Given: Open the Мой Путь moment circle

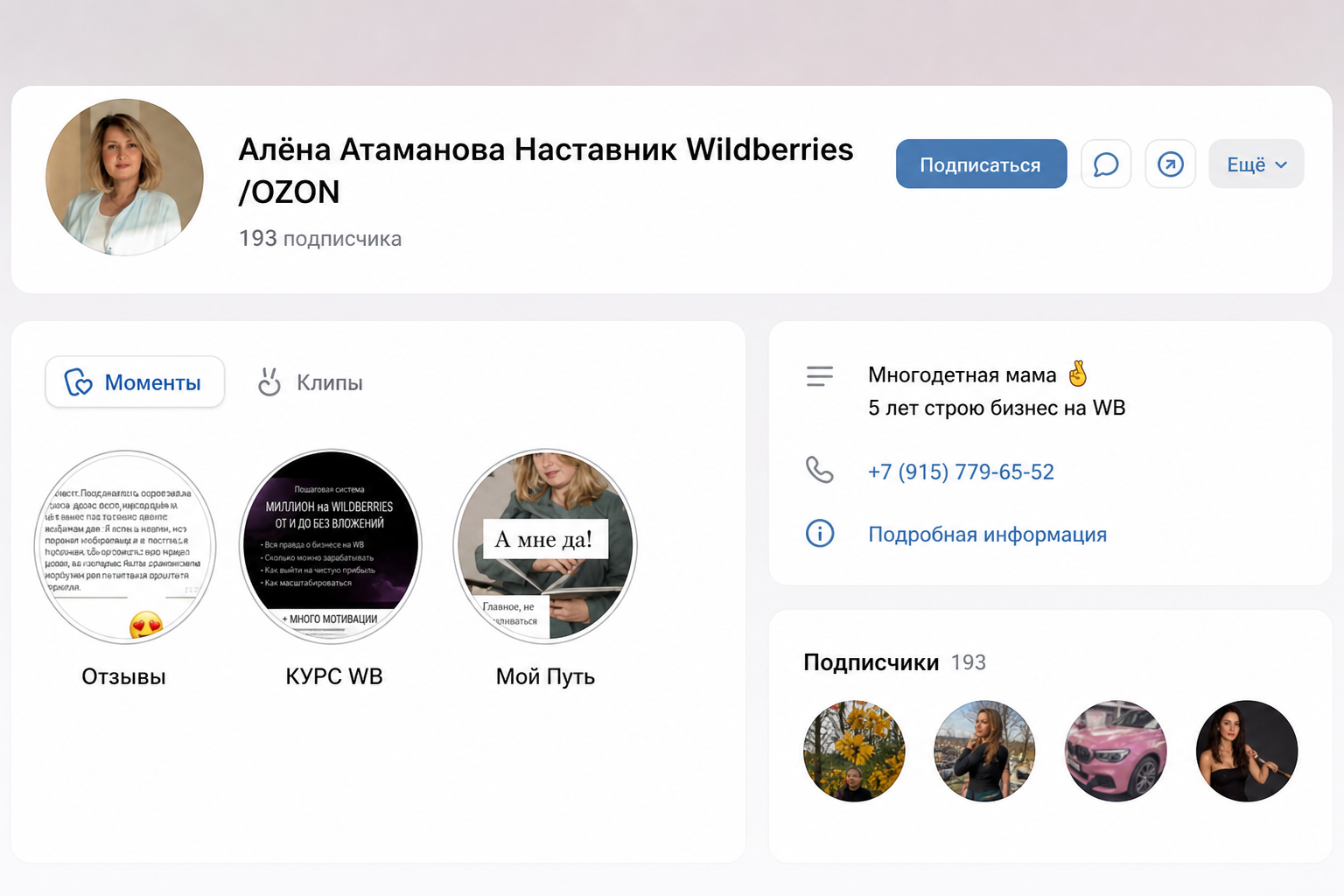Looking at the screenshot, I should coord(545,546).
